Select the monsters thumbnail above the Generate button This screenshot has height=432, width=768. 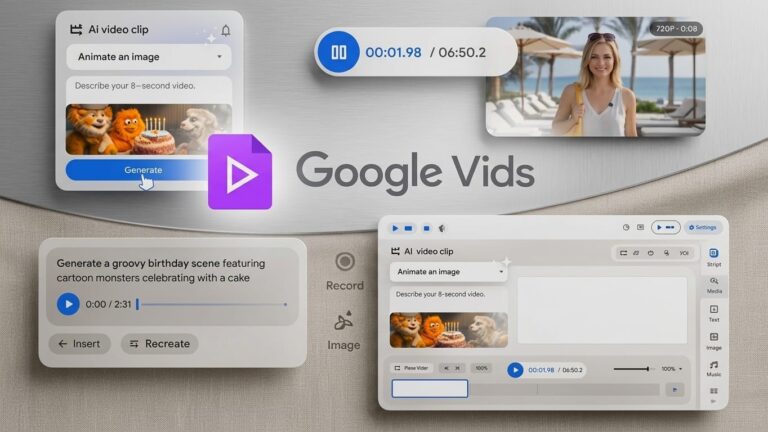pyautogui.click(x=149, y=129)
